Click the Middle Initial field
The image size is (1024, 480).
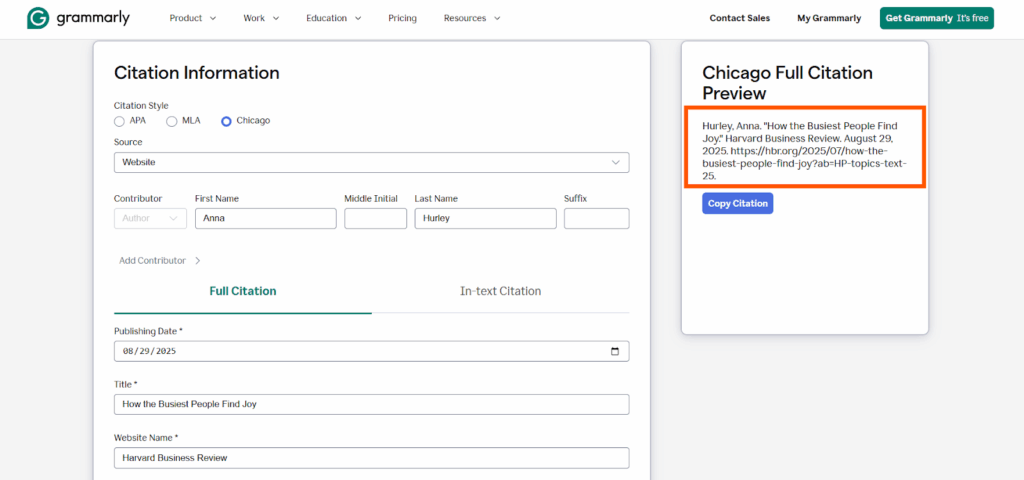point(376,219)
